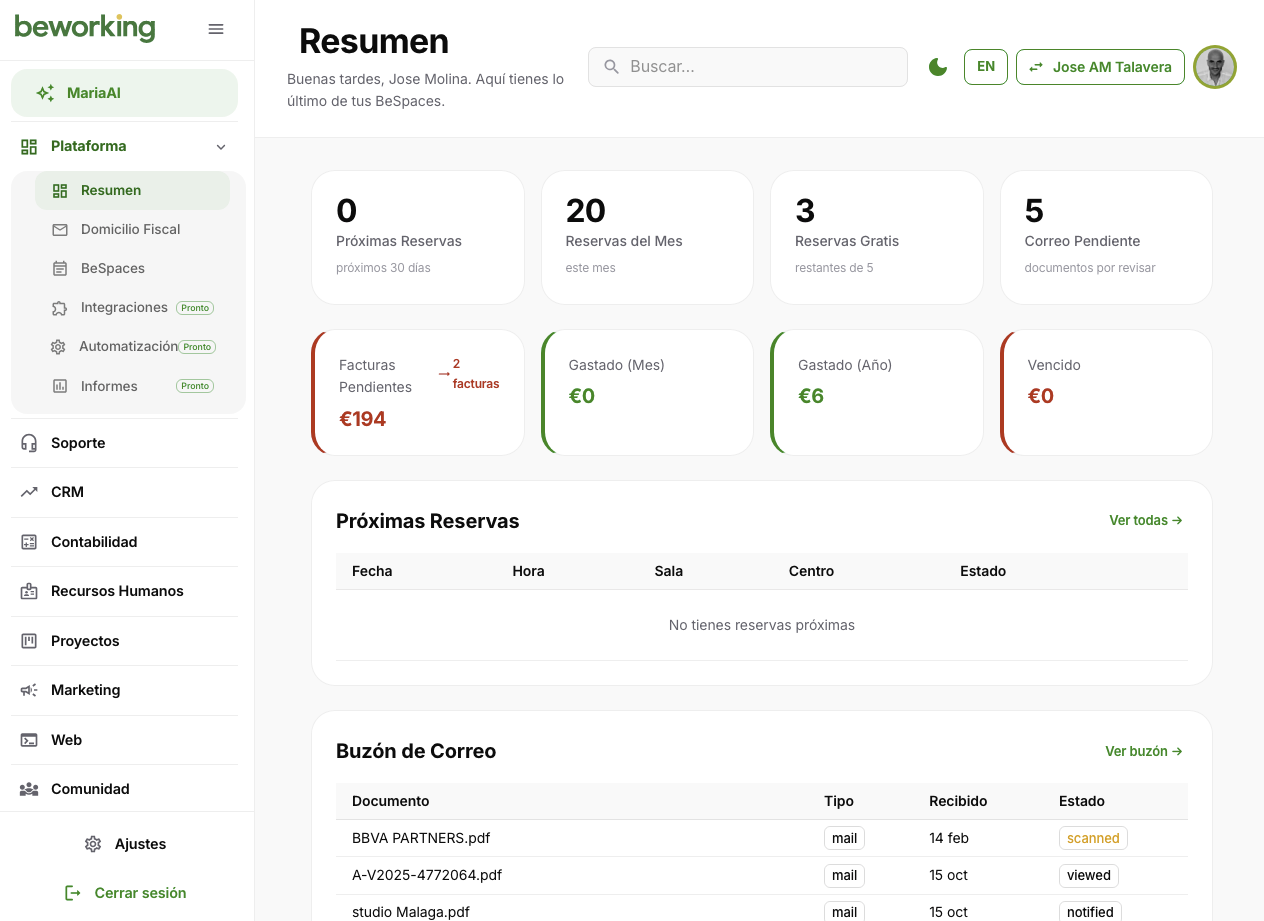Open MariaAI assistant

124,93
